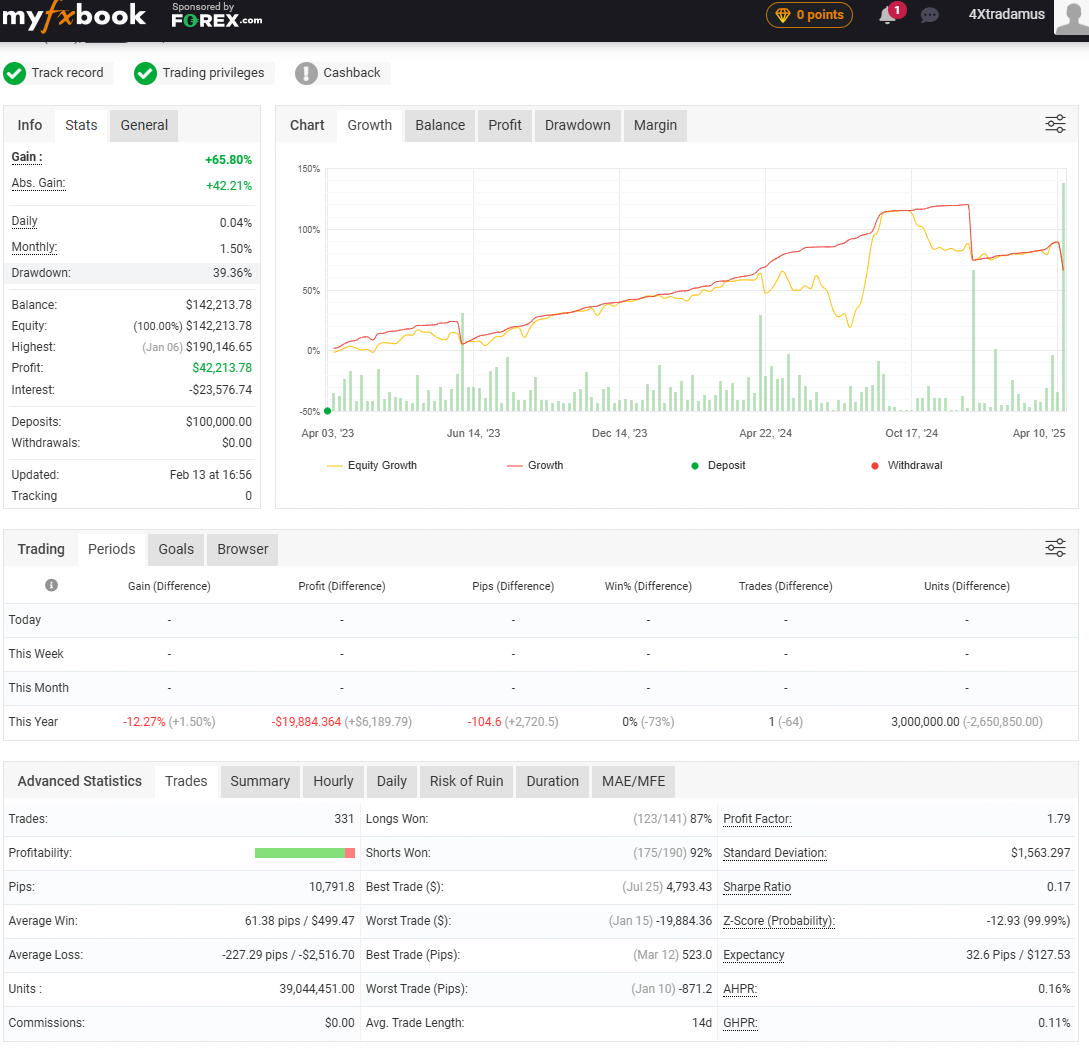The image size is (1089, 1053).
Task: Click the Z-Score (Probability) label
Action: tap(779, 921)
